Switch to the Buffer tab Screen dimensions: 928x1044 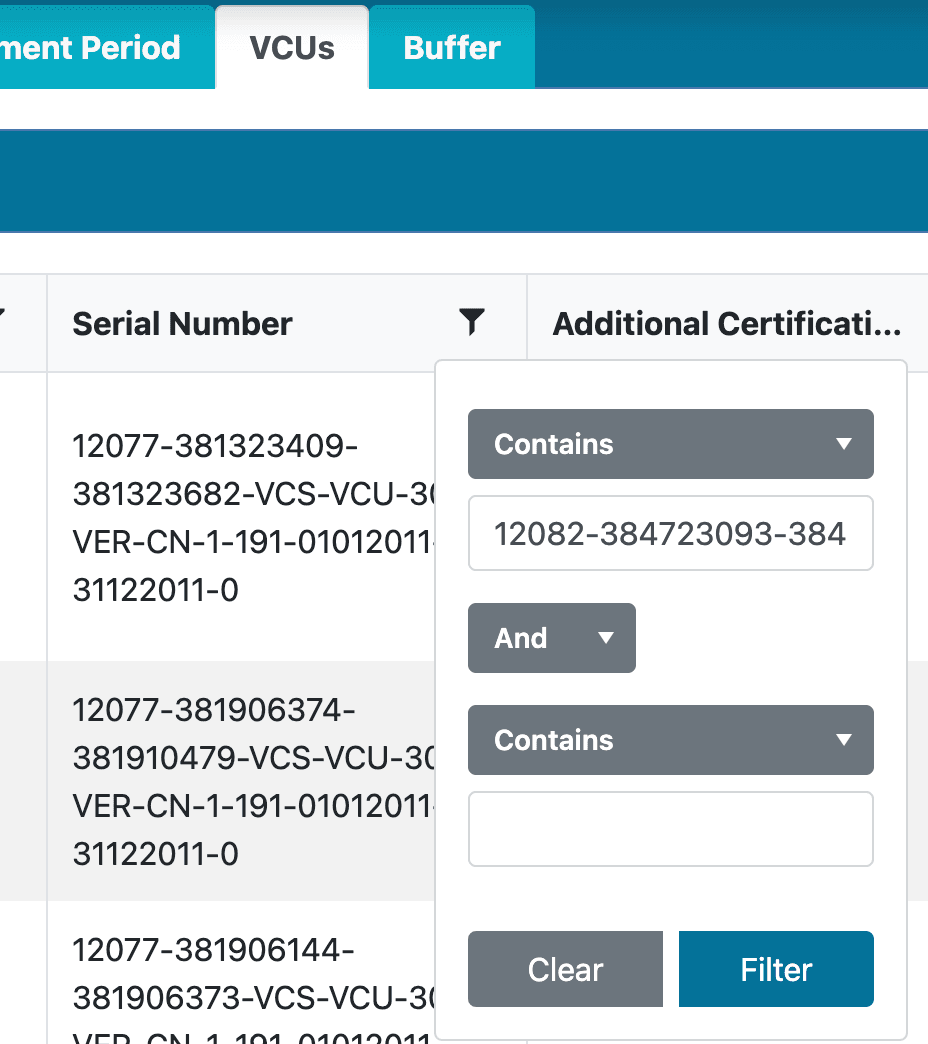point(451,46)
